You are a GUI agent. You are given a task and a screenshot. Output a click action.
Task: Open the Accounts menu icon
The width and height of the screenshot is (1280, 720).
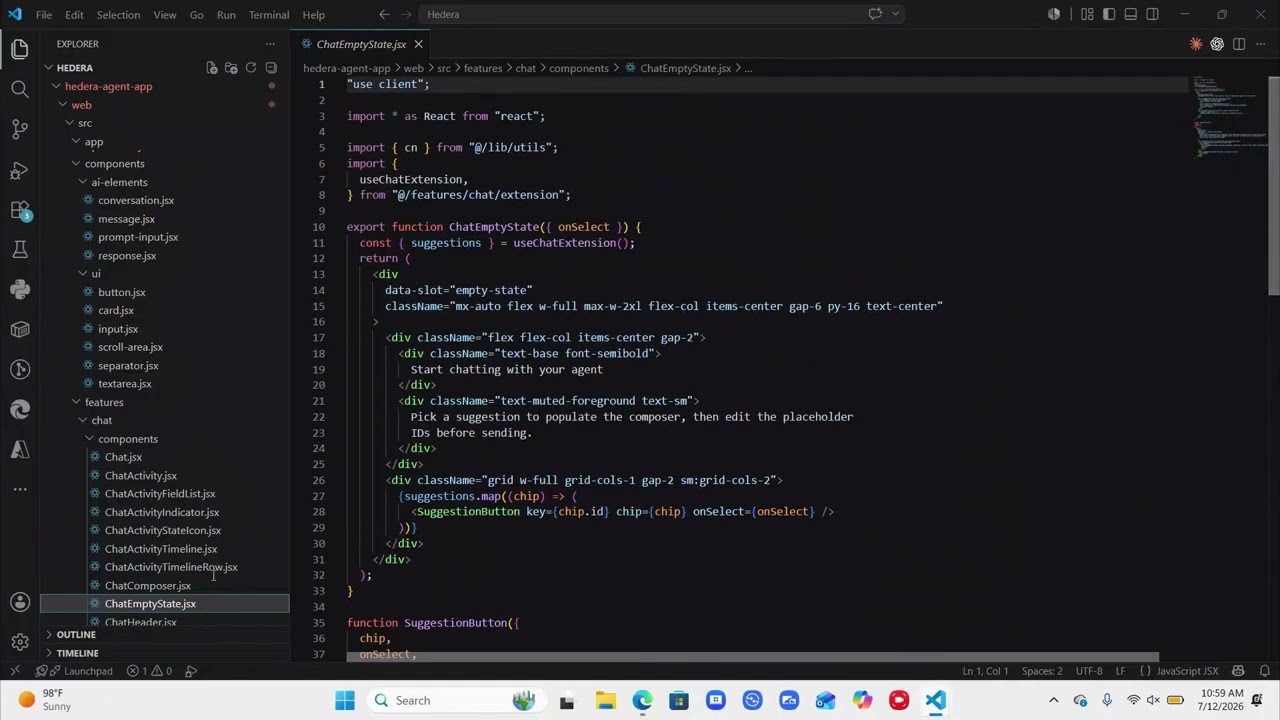click(x=20, y=602)
